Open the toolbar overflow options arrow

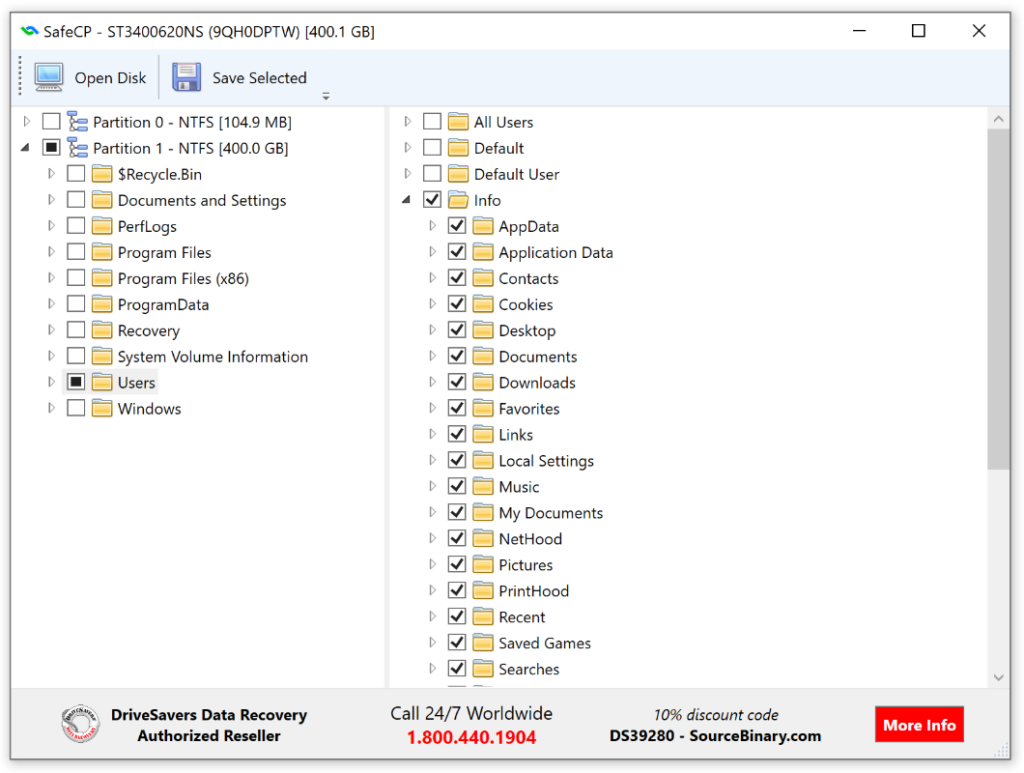(326, 97)
